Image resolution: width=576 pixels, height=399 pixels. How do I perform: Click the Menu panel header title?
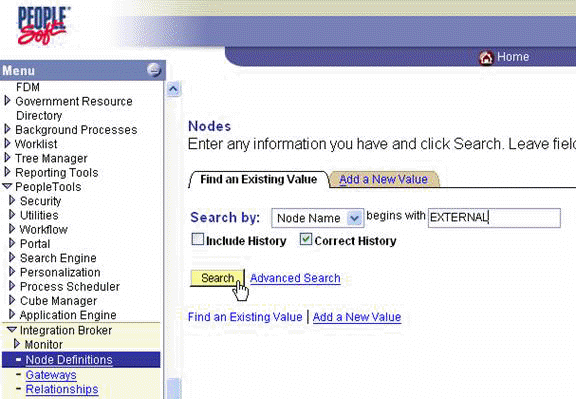(x=18, y=70)
